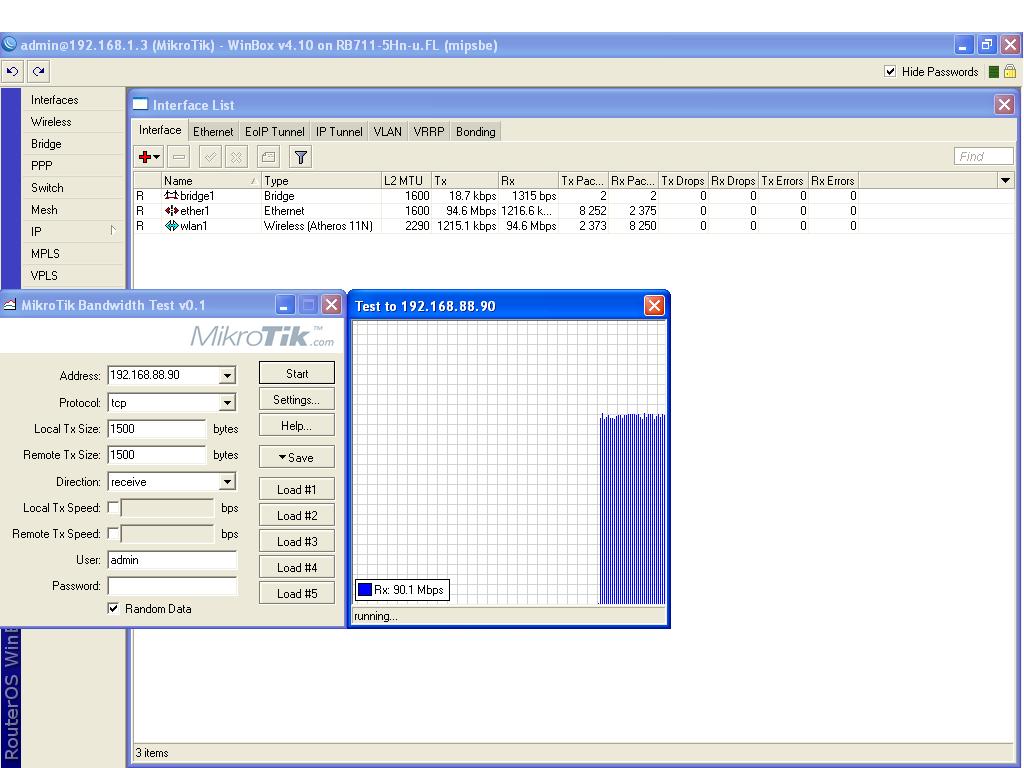Expand the Direction dropdown

[227, 482]
